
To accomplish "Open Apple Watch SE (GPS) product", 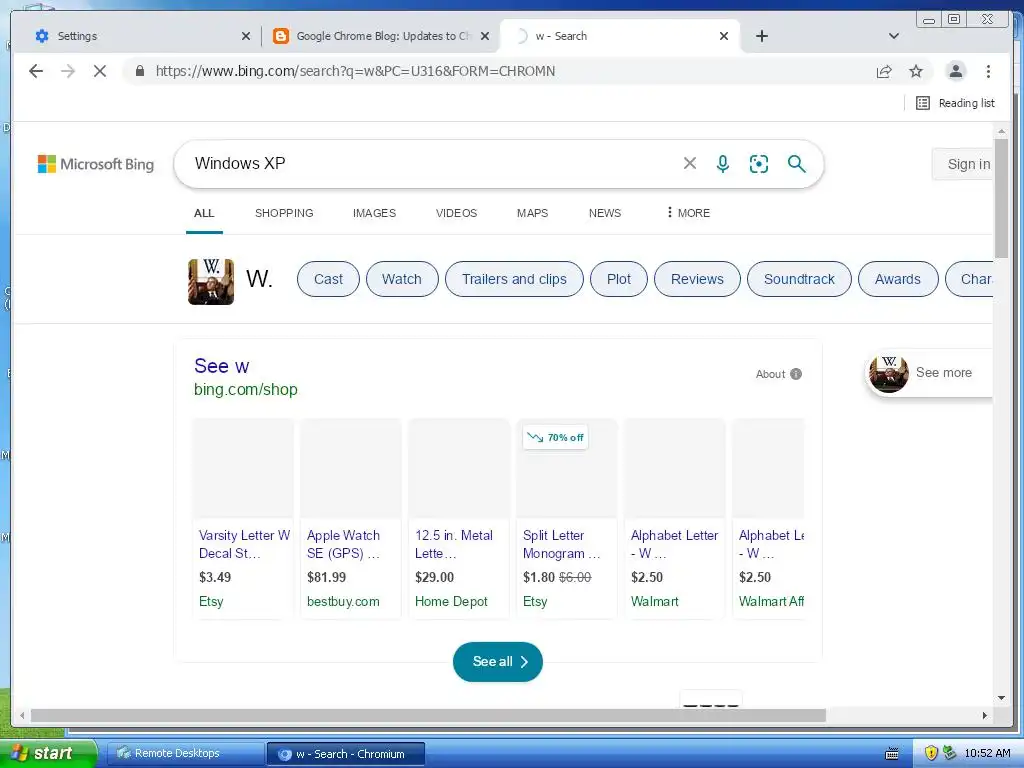I will coord(344,544).
